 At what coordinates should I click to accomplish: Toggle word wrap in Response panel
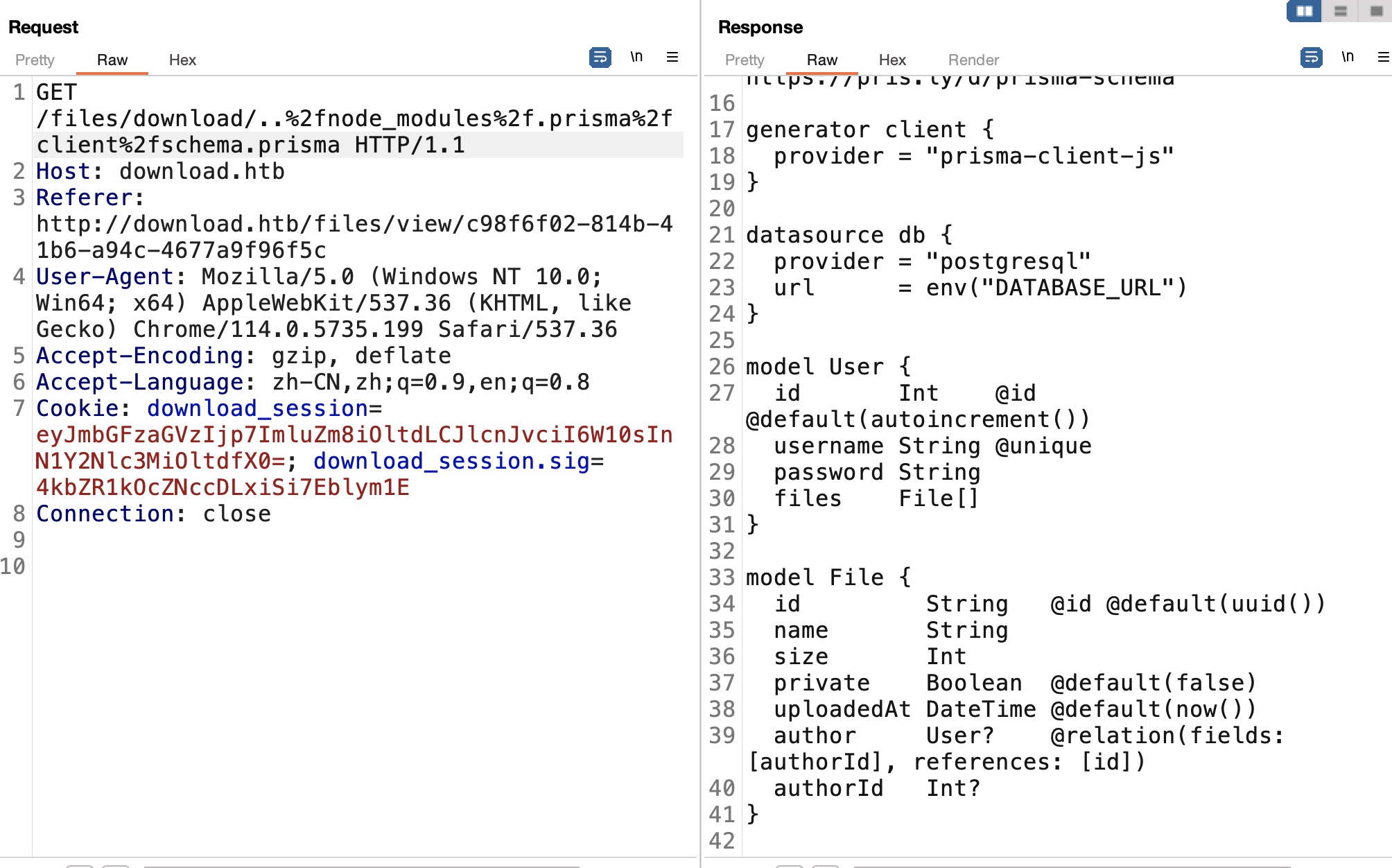(x=1311, y=57)
